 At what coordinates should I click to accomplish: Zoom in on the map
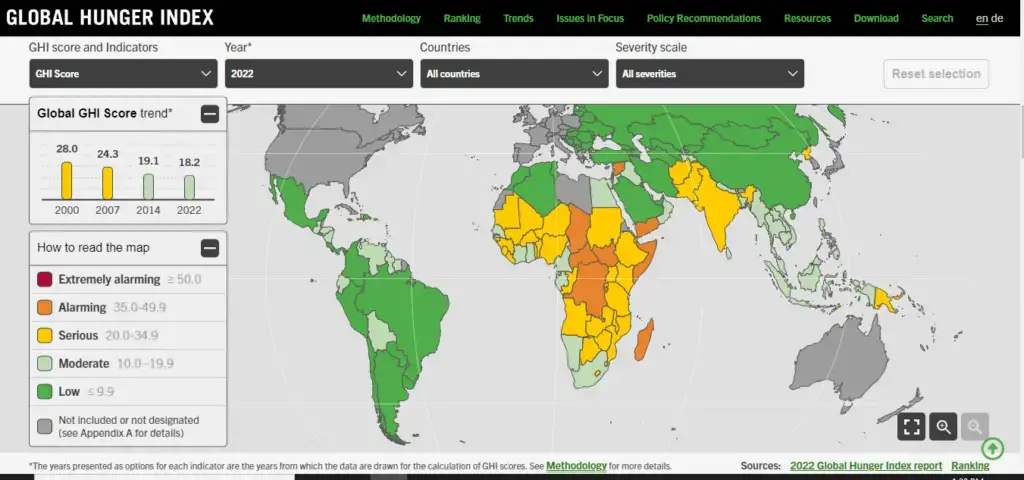pyautogui.click(x=943, y=427)
